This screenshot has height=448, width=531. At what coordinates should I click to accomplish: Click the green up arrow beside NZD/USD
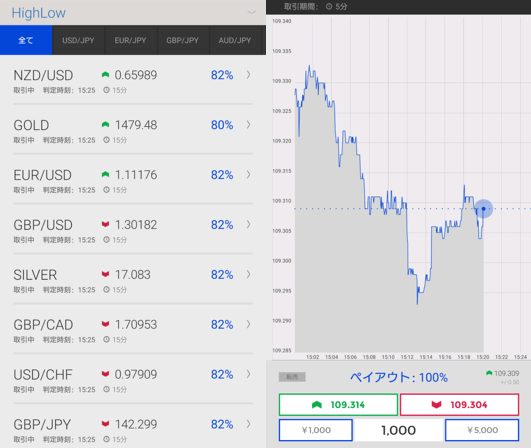105,74
